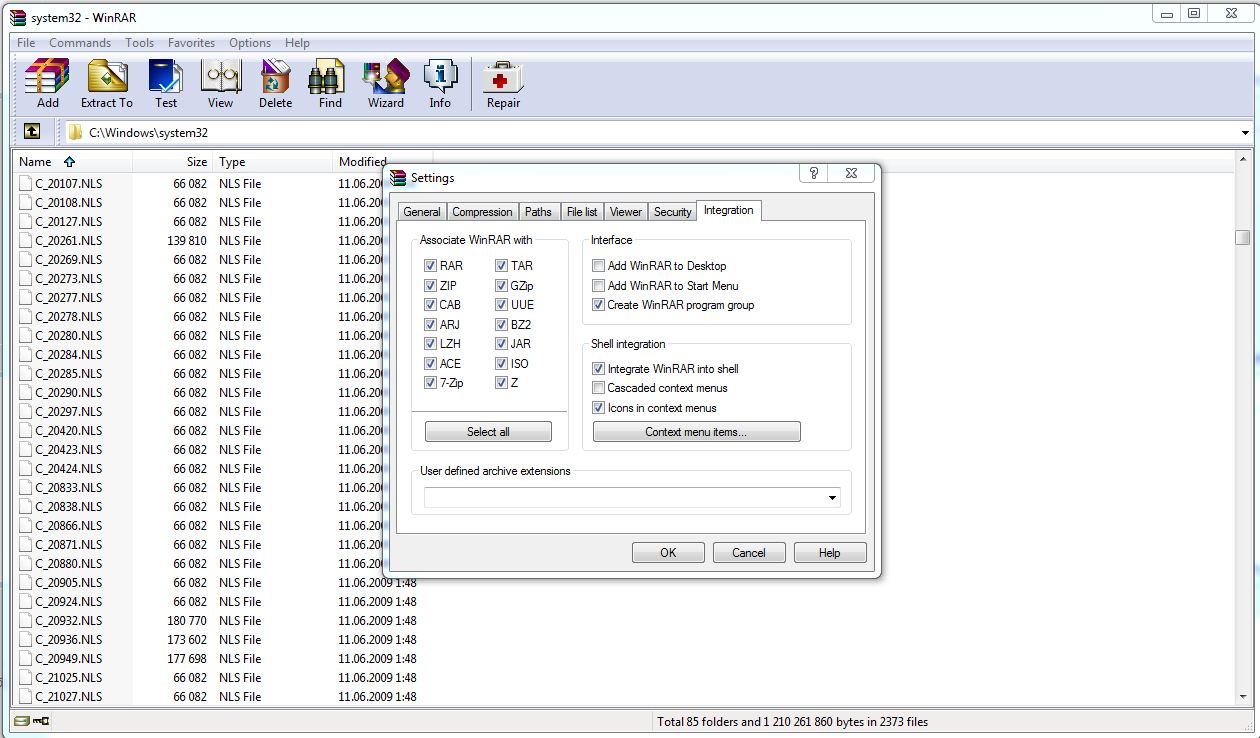This screenshot has height=738, width=1260.
Task: Enable Add WinRAR to Desktop
Action: [x=598, y=266]
